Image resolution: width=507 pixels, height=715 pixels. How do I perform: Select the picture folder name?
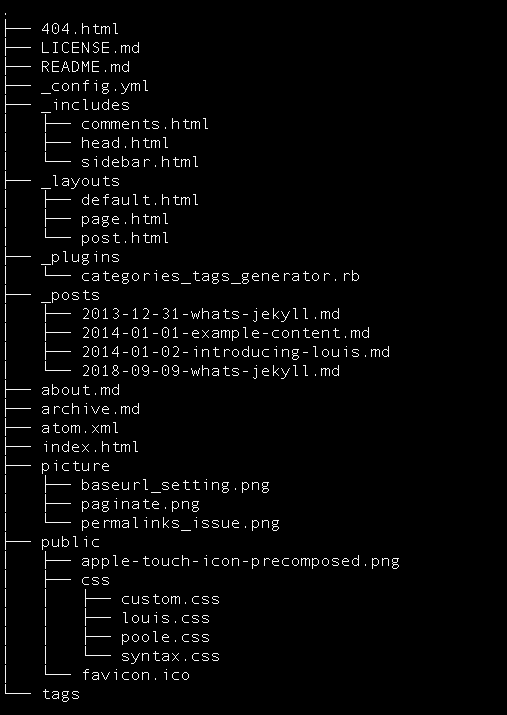point(76,466)
